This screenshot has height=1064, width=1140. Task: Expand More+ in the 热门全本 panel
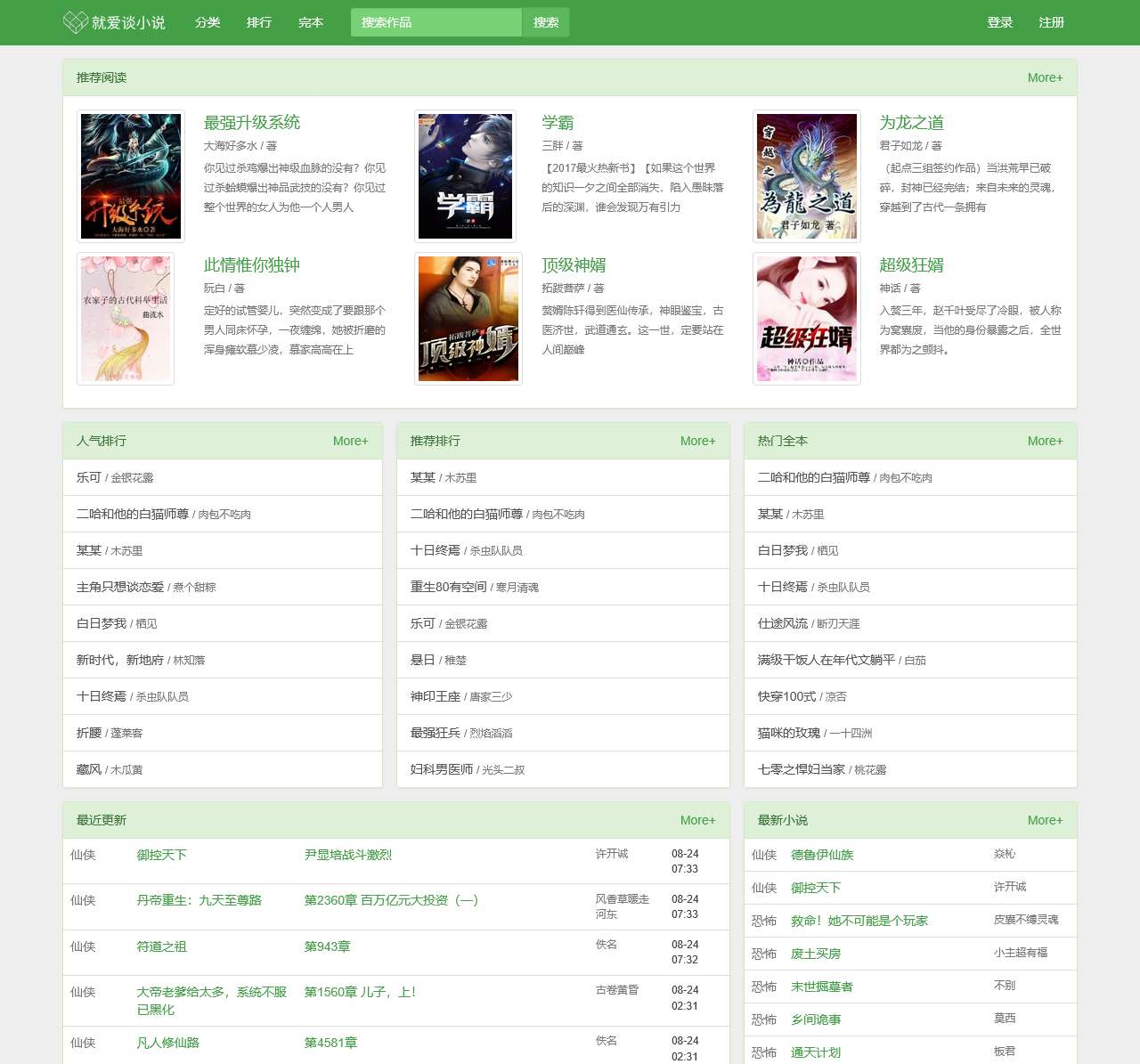pyautogui.click(x=1045, y=441)
